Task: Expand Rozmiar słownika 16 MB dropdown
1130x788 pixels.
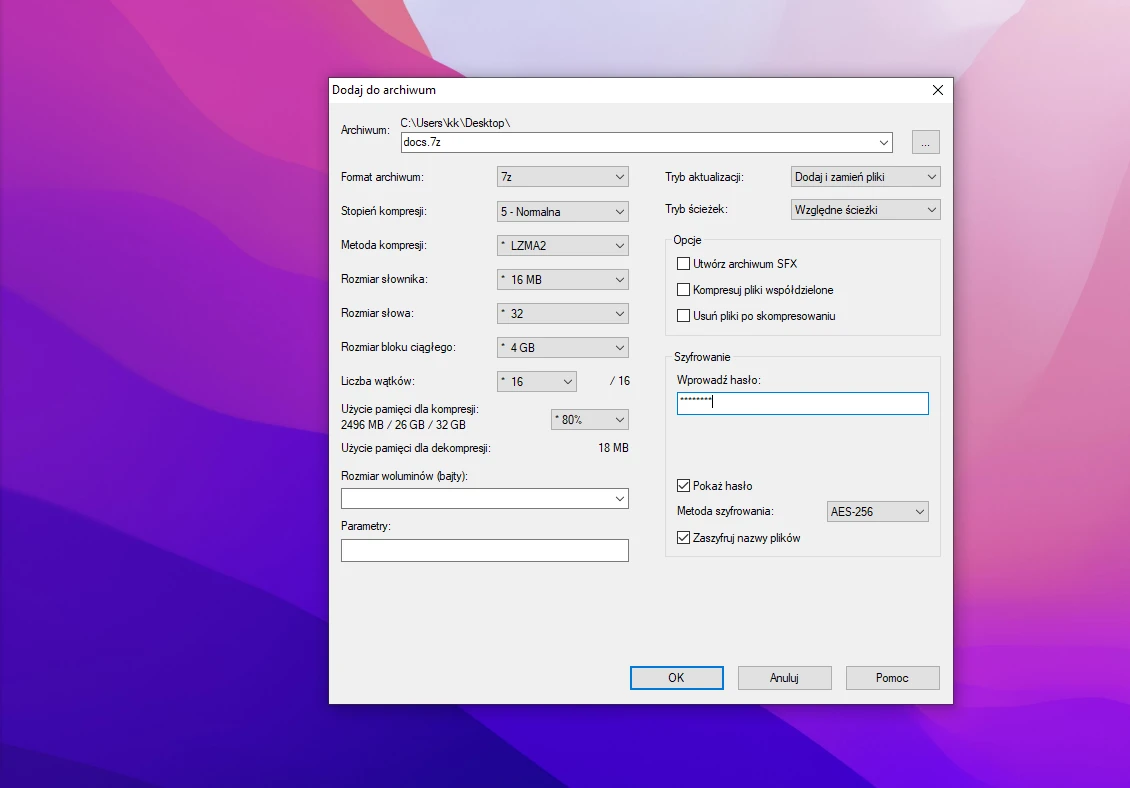Action: point(563,280)
